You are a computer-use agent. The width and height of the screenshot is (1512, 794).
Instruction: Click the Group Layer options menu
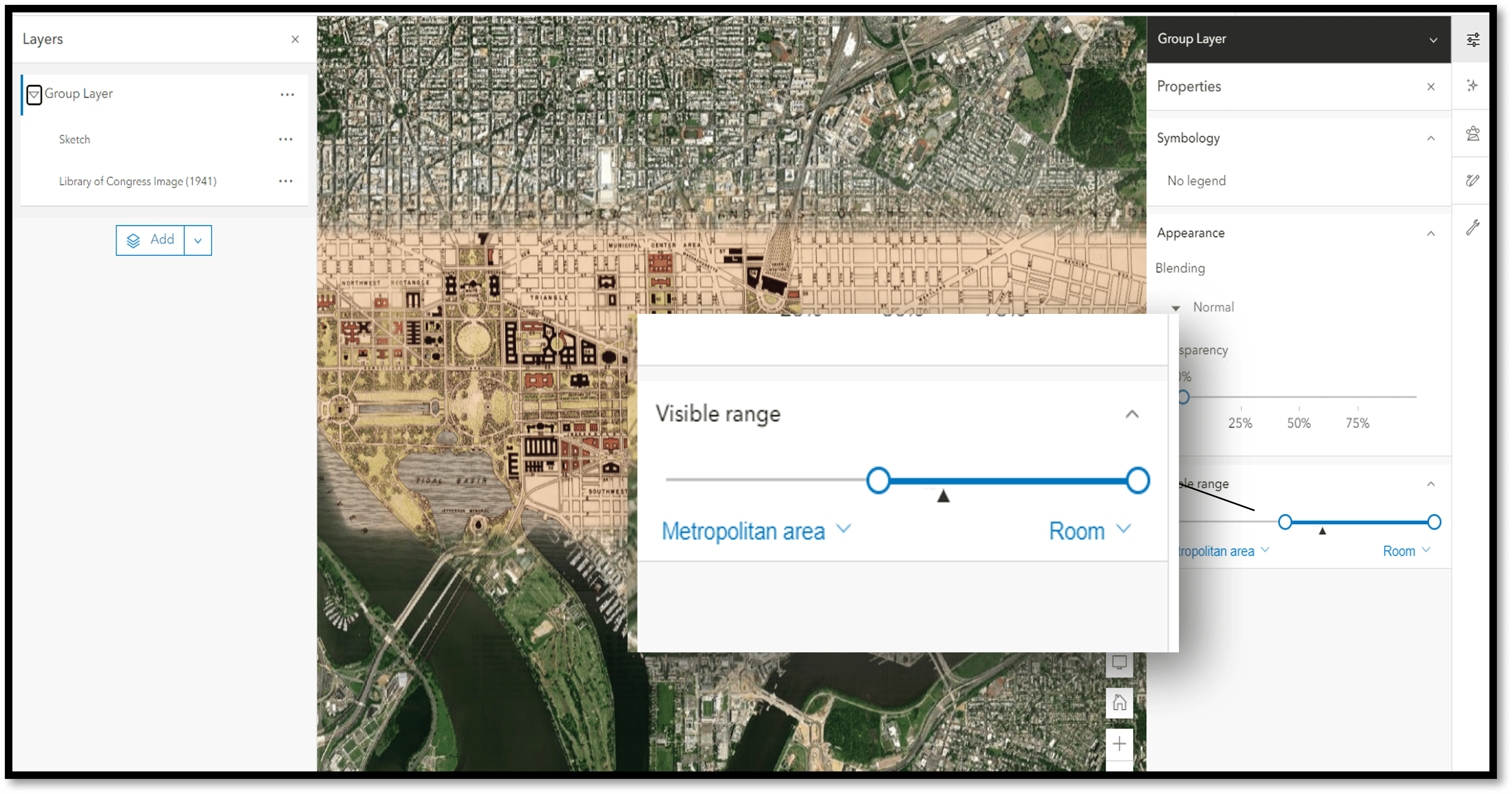tap(286, 92)
